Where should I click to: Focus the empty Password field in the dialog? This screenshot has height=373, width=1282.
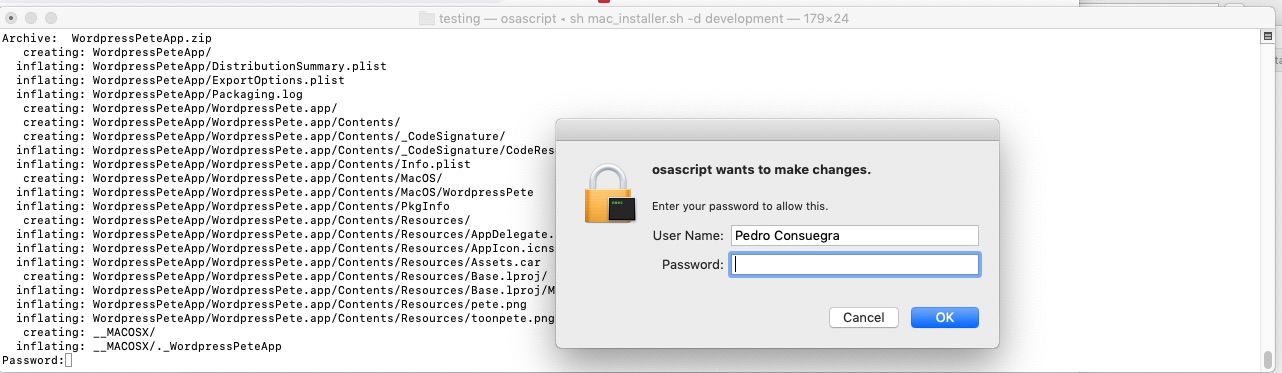click(x=854, y=264)
